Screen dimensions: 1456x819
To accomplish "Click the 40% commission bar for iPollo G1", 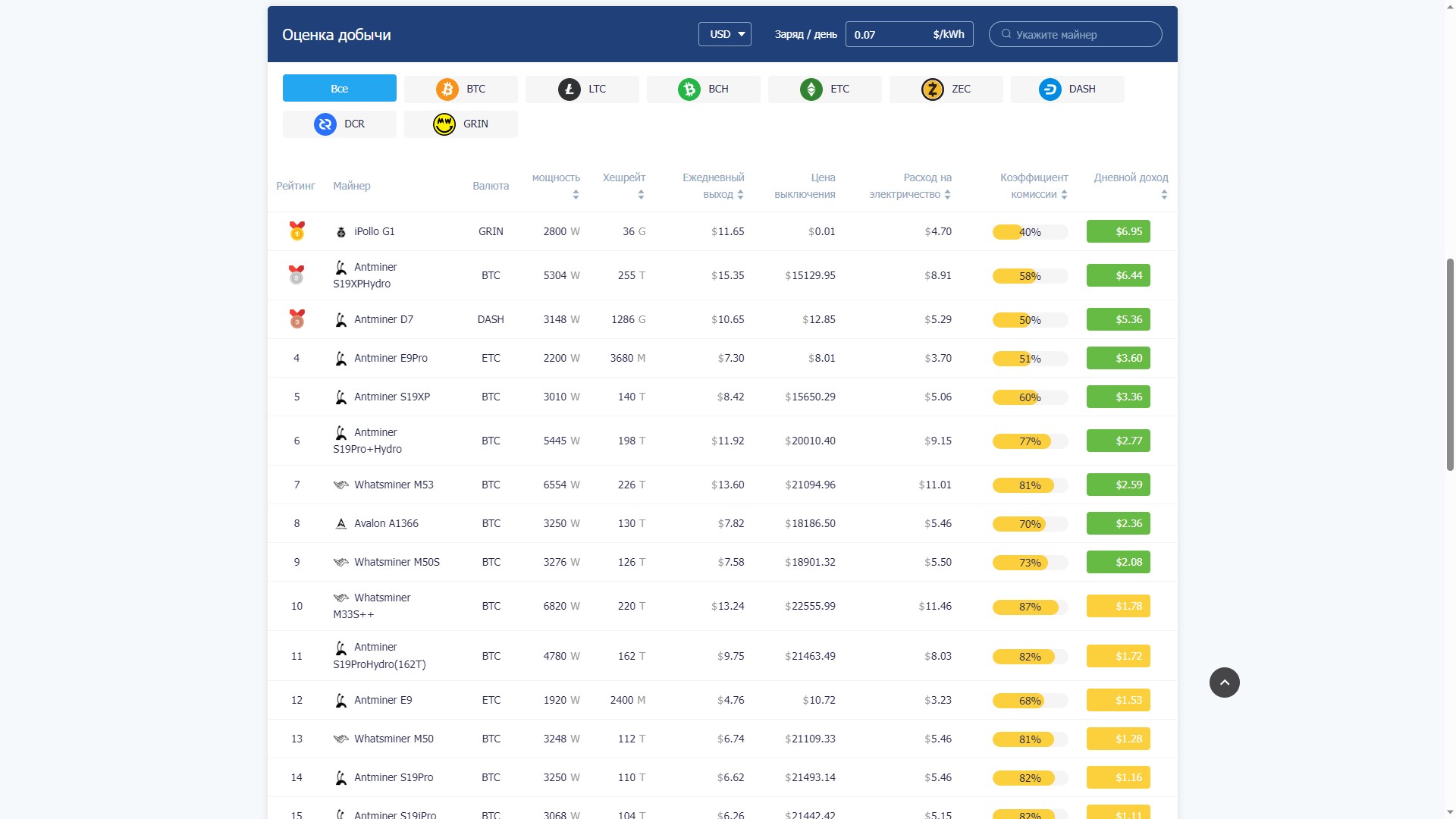I will pos(1030,232).
